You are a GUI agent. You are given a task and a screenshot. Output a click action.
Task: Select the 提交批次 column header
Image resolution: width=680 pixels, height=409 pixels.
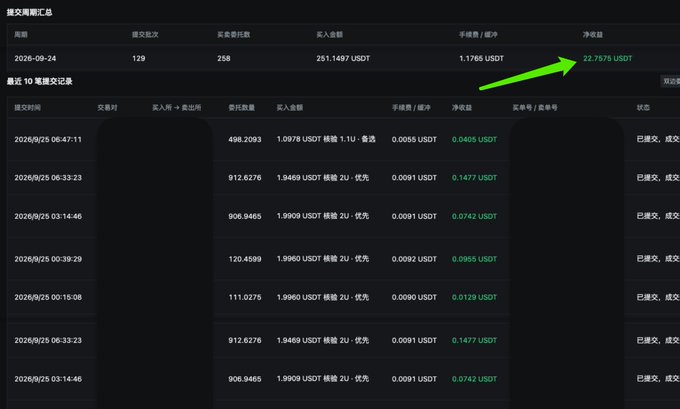pos(145,34)
